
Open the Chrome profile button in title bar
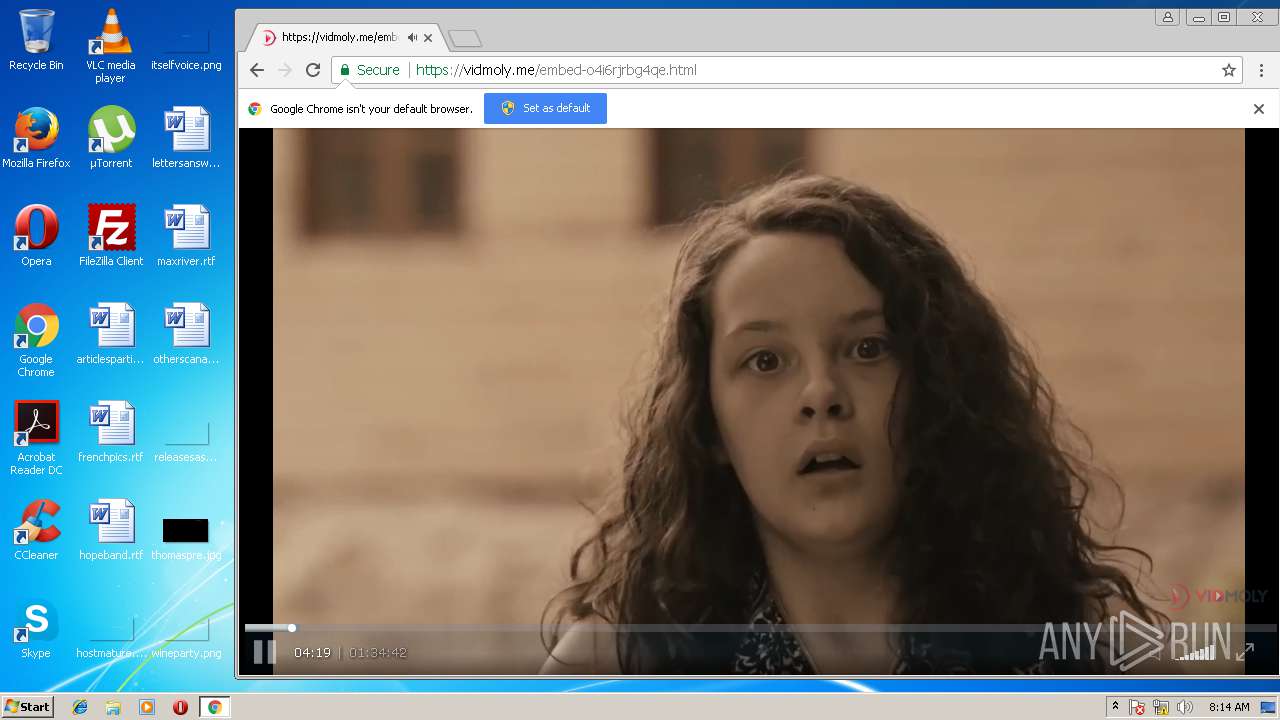[1167, 17]
